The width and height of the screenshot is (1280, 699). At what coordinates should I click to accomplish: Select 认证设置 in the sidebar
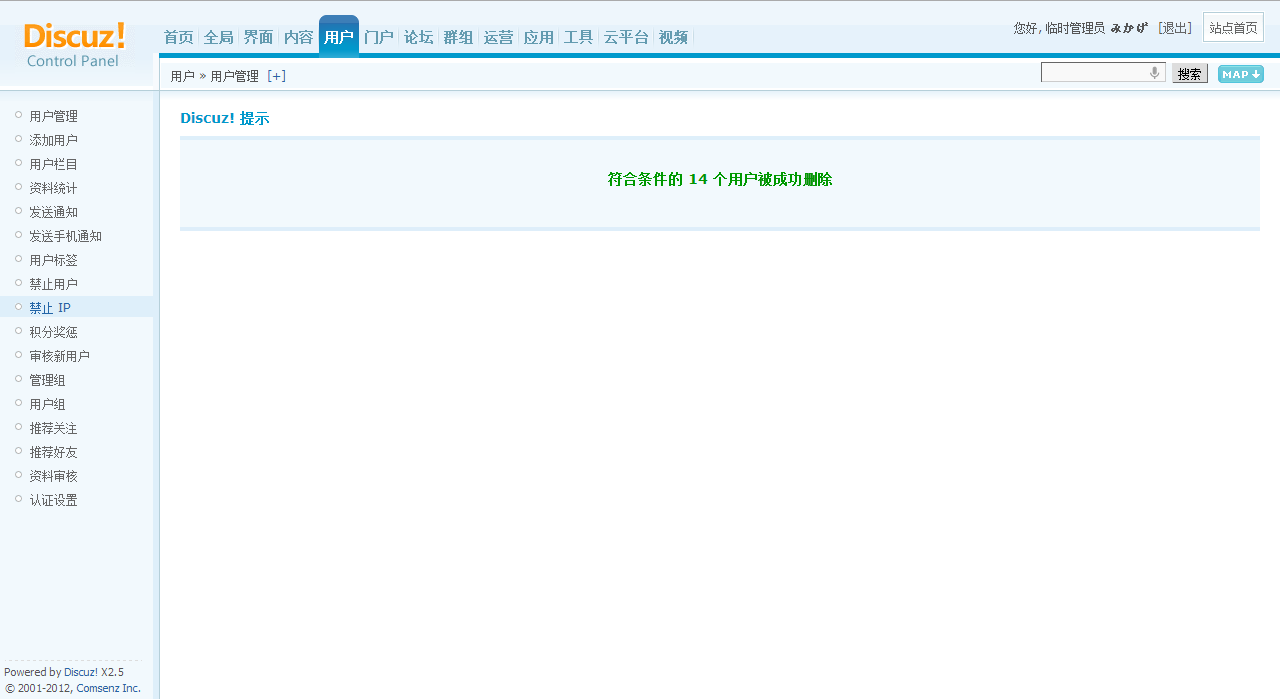pos(54,500)
